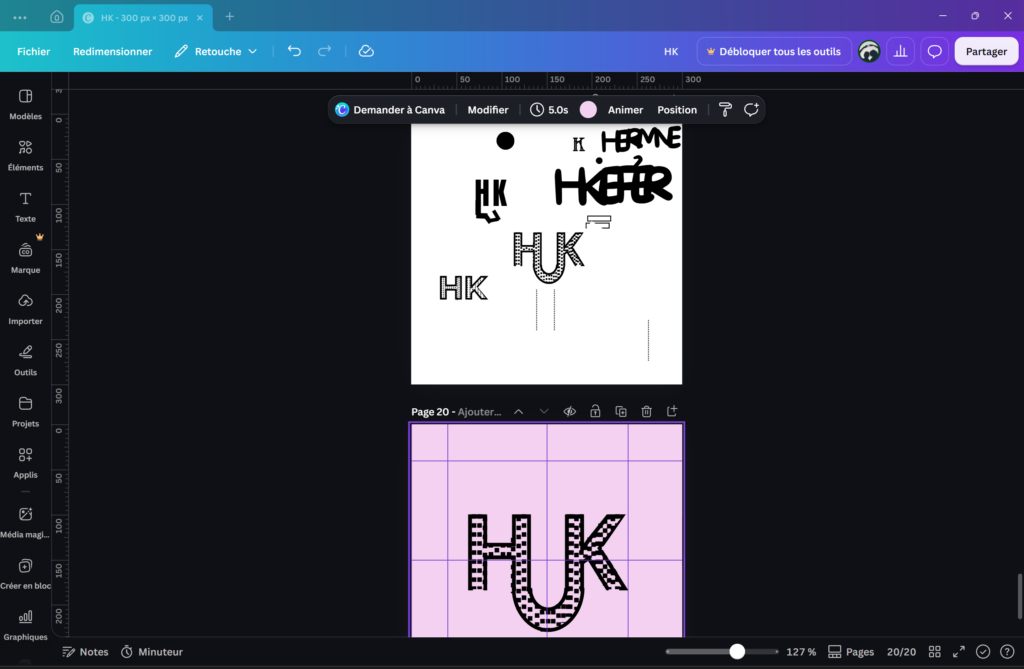Click the user profile avatar
1024x669 pixels.
point(869,51)
